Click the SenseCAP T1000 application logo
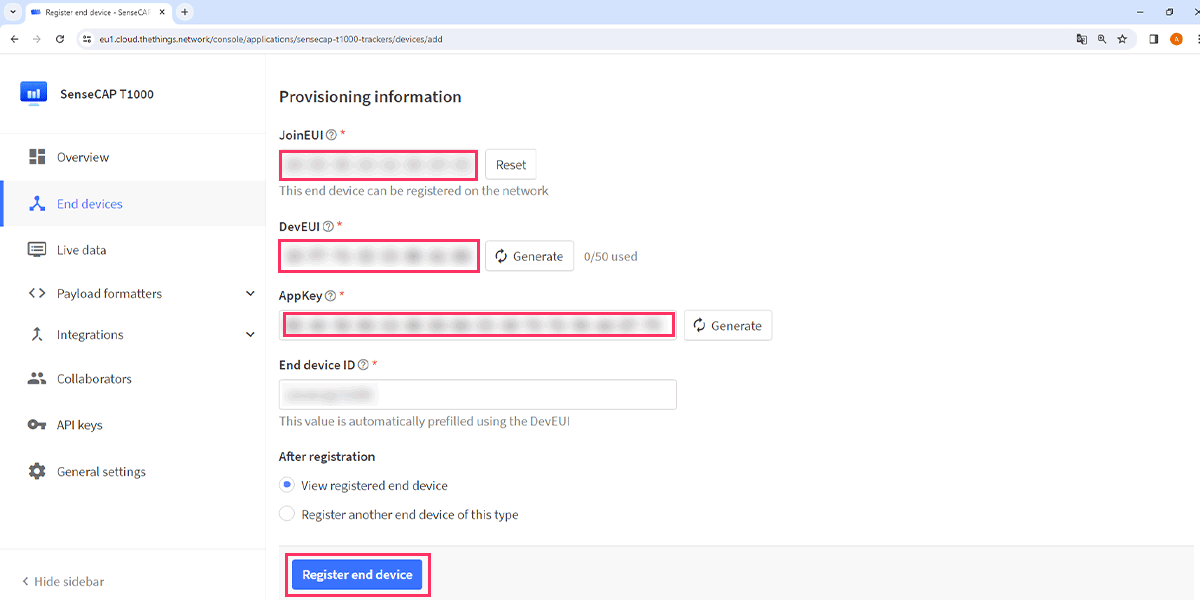Image resolution: width=1200 pixels, height=600 pixels. [x=34, y=94]
